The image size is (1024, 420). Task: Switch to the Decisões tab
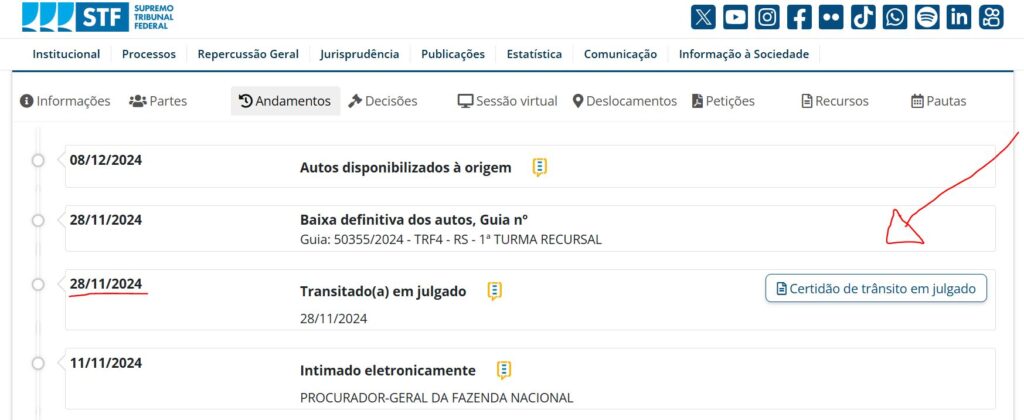click(x=383, y=101)
